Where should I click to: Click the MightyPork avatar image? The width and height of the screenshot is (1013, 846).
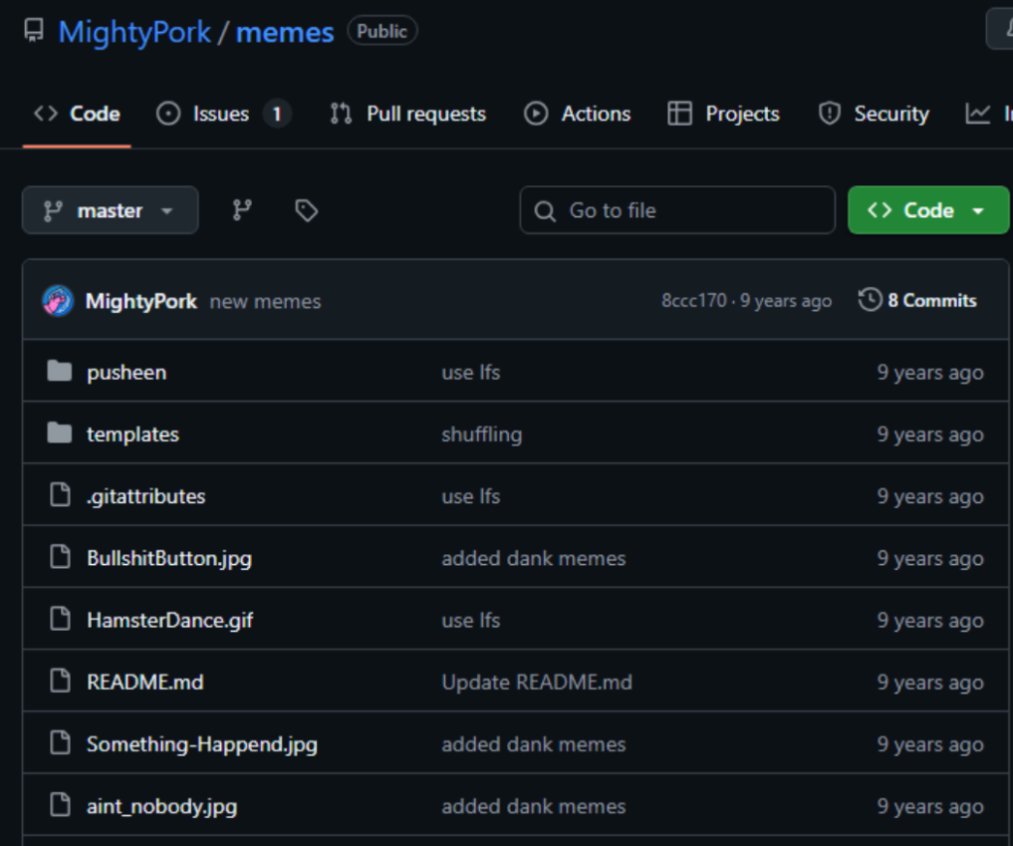coord(57,301)
